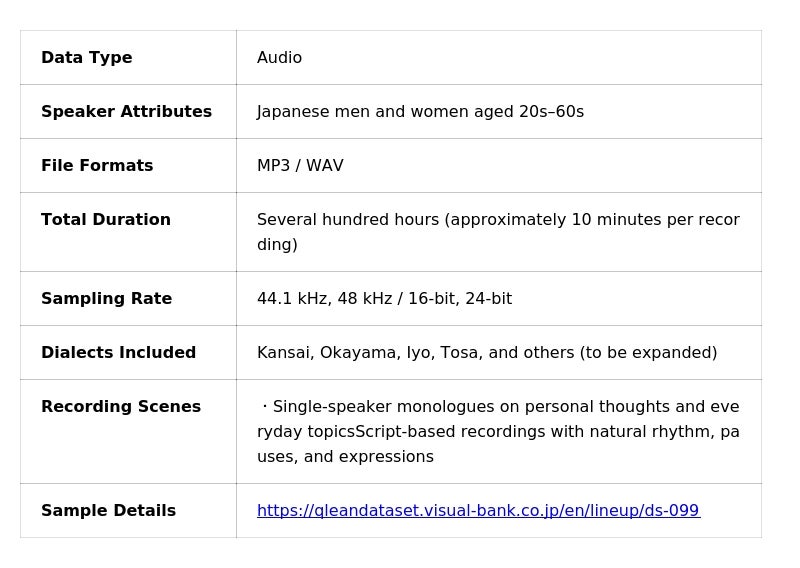Select the "Audio" value cell
This screenshot has height=568, width=800.
click(280, 58)
